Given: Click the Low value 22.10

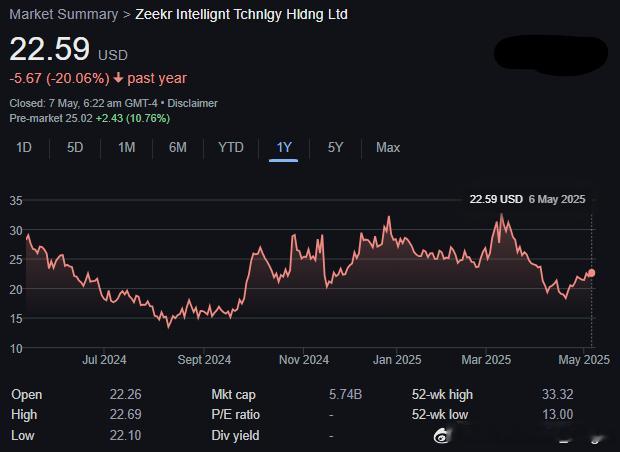Looking at the screenshot, I should [125, 435].
